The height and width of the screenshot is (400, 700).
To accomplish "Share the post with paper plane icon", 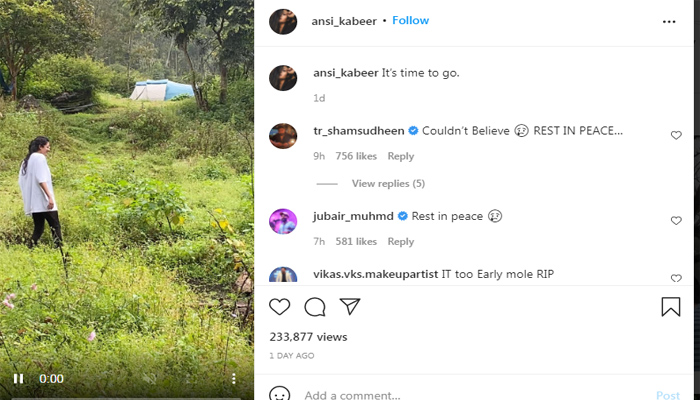I will pyautogui.click(x=349, y=307).
